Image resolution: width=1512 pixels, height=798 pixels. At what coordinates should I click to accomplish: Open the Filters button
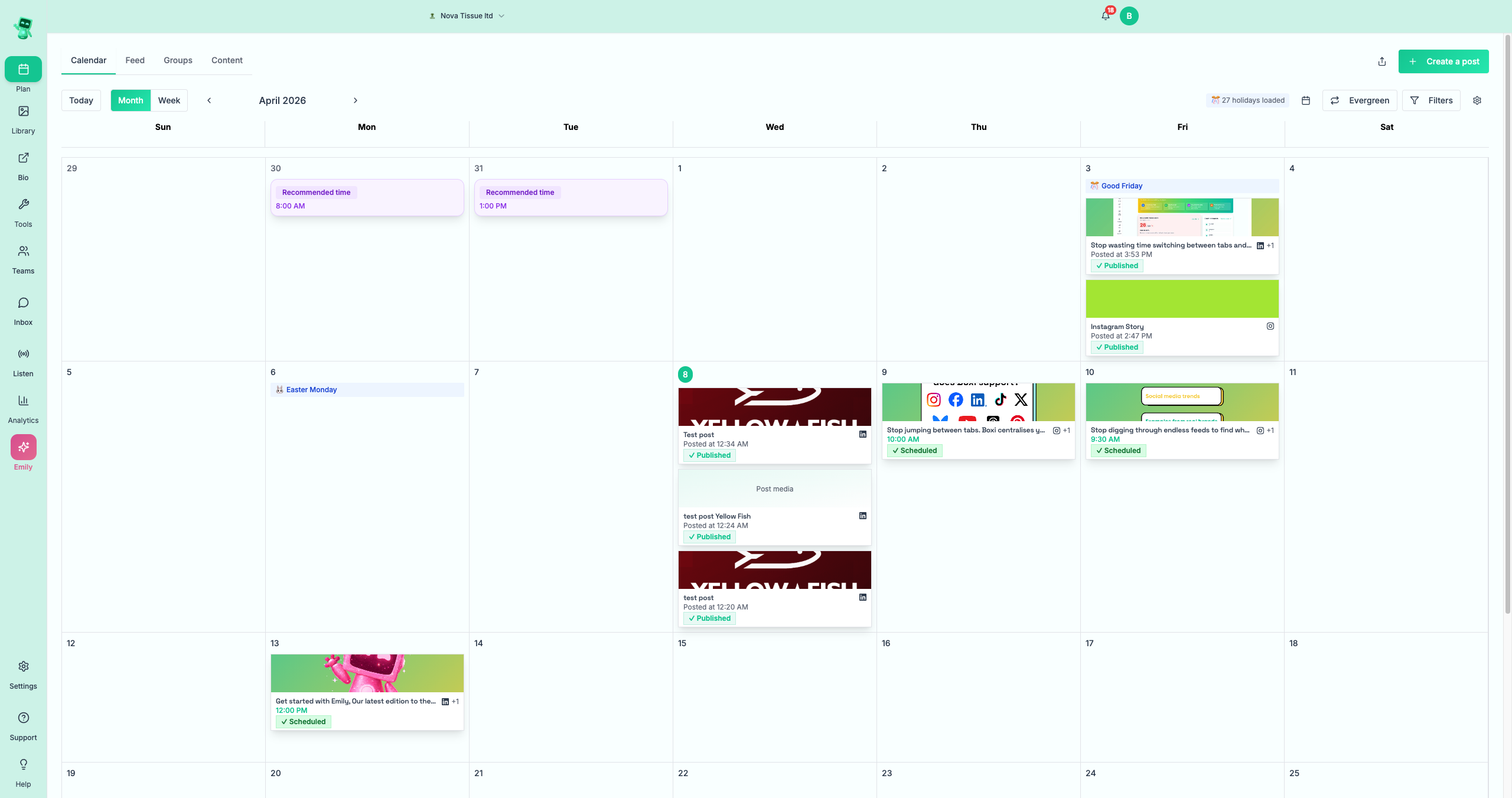pyautogui.click(x=1430, y=100)
